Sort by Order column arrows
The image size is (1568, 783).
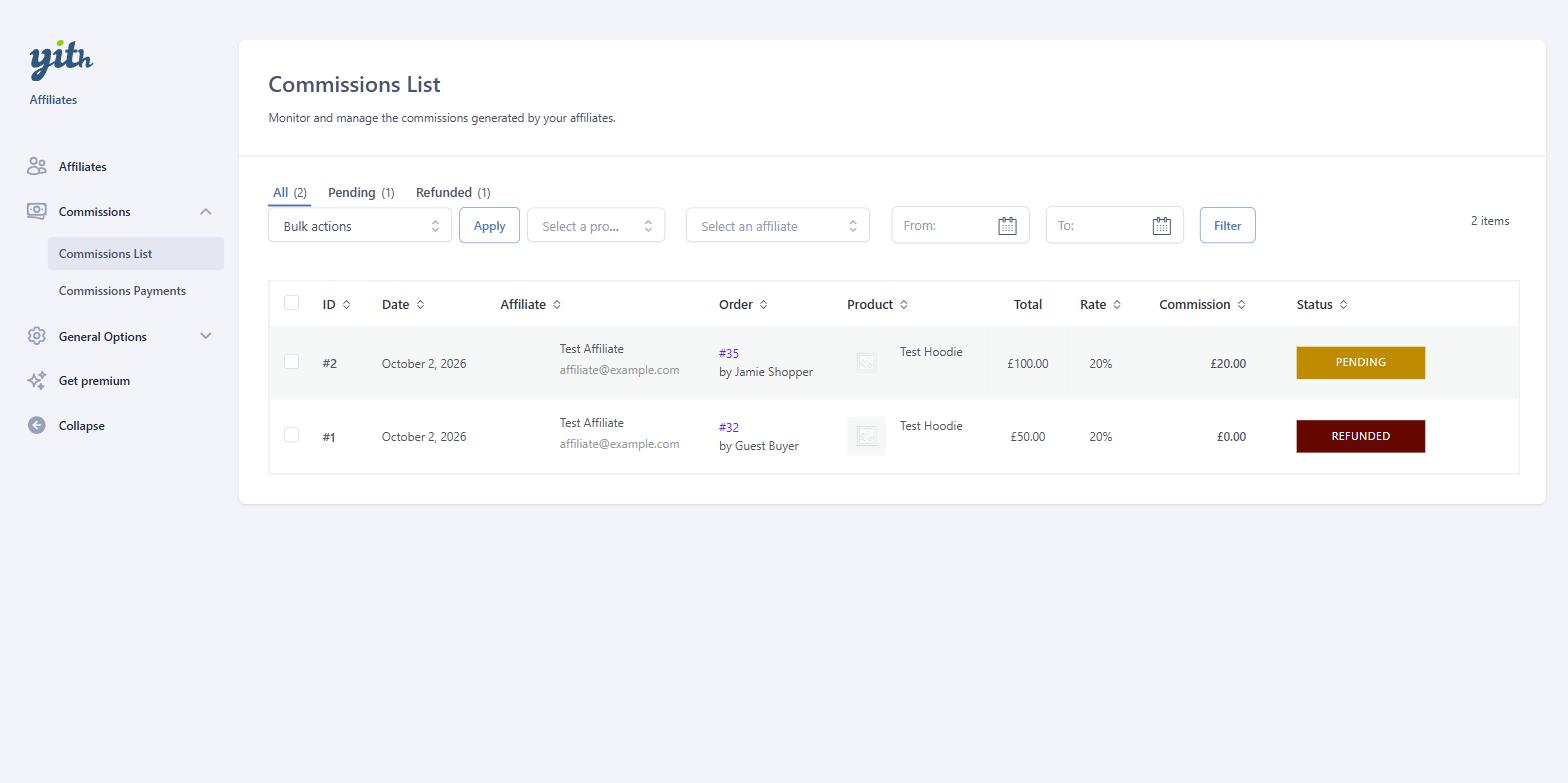click(763, 304)
